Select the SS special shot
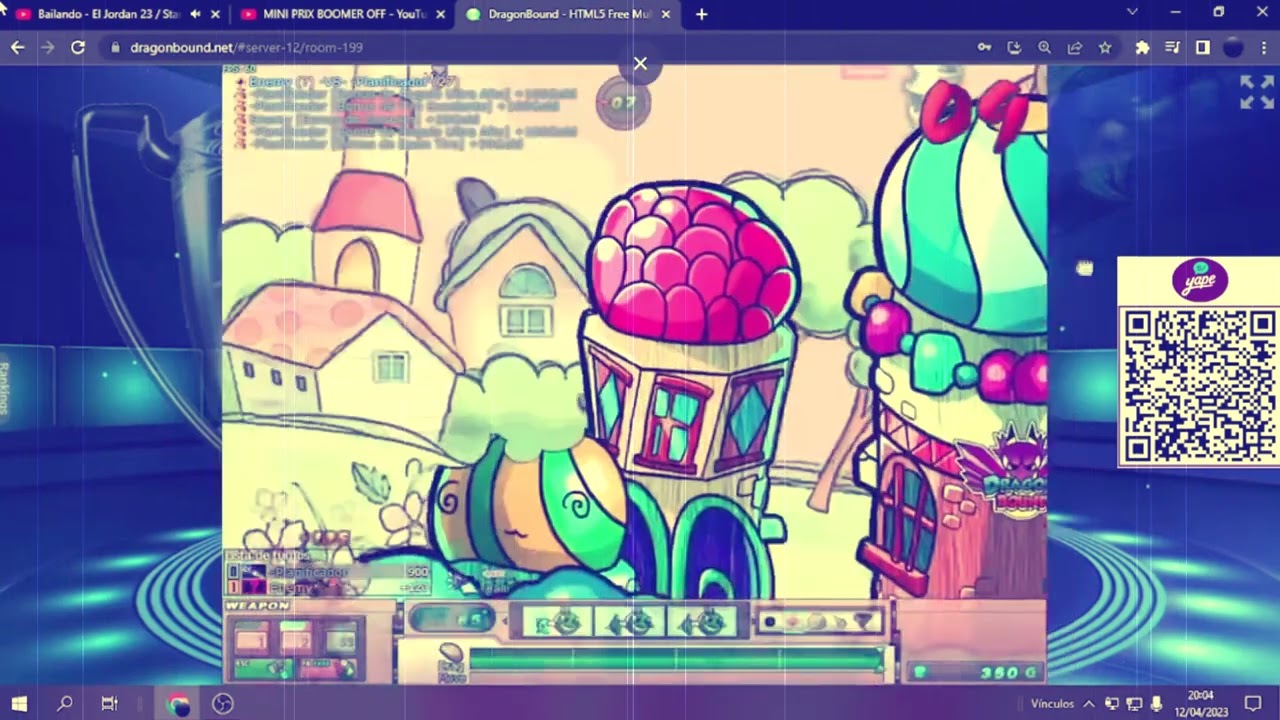 340,639
